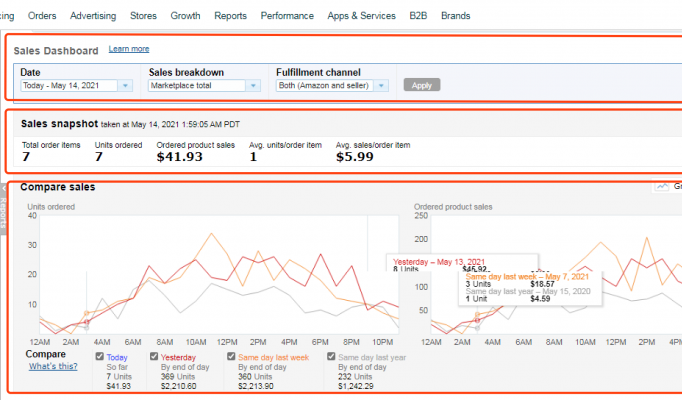Toggle the Yesterday comparison checkbox
Image resolution: width=682 pixels, height=400 pixels.
click(154, 355)
